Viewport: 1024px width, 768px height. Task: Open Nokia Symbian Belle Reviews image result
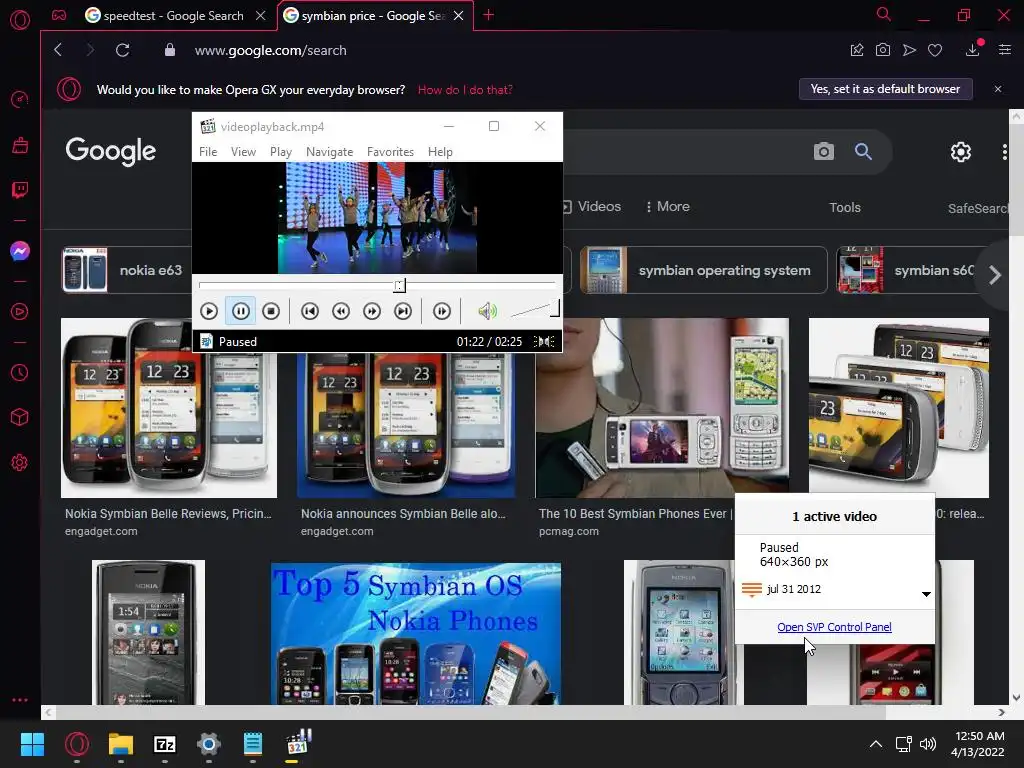[168, 408]
